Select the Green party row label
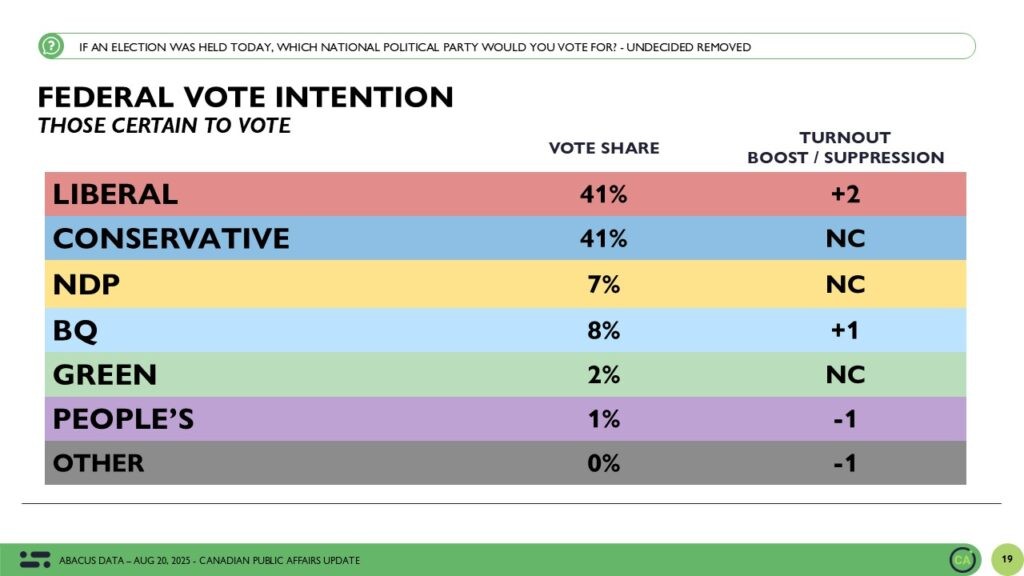1024x576 pixels. coord(104,374)
